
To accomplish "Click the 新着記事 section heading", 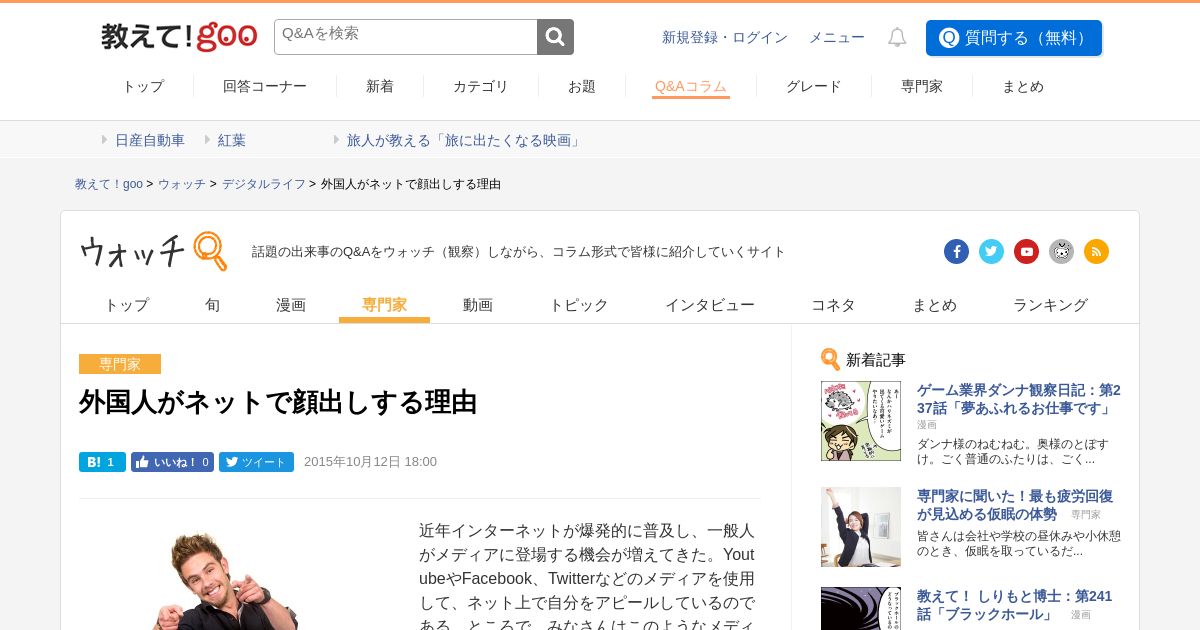I will tap(863, 360).
